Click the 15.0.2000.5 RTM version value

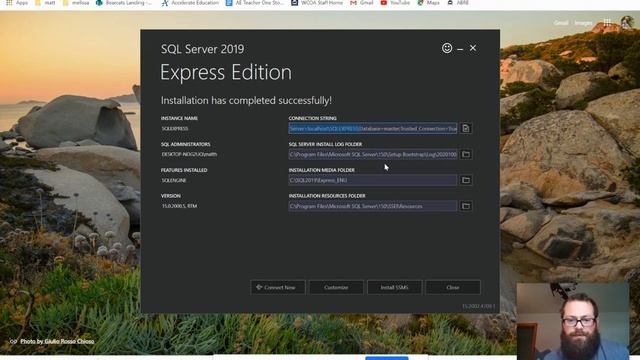tap(179, 206)
